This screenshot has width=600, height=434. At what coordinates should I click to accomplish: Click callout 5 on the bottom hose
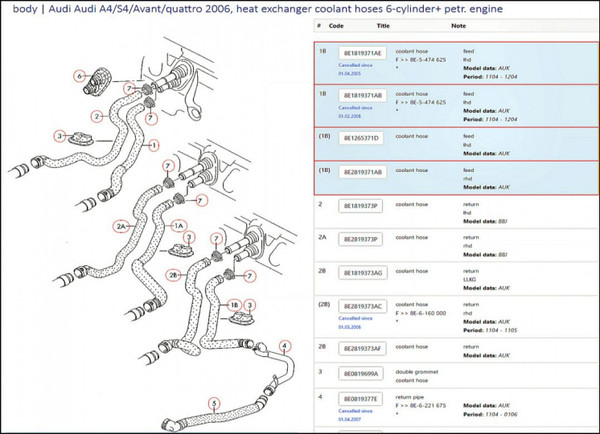click(x=213, y=404)
